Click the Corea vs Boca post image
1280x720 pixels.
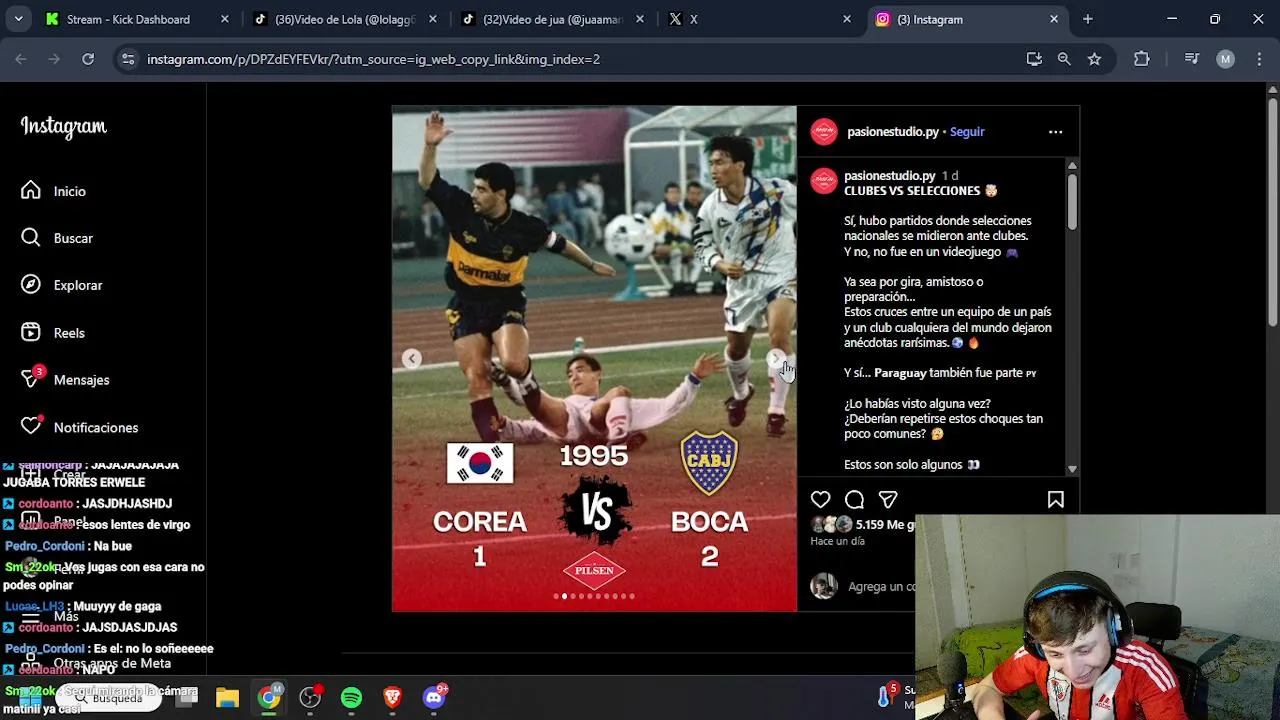click(x=594, y=358)
